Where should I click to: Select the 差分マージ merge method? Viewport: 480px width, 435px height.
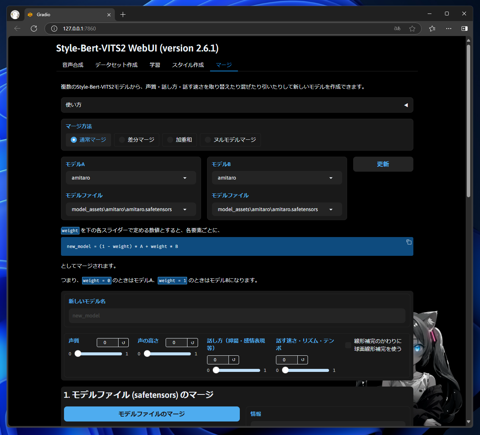point(137,140)
